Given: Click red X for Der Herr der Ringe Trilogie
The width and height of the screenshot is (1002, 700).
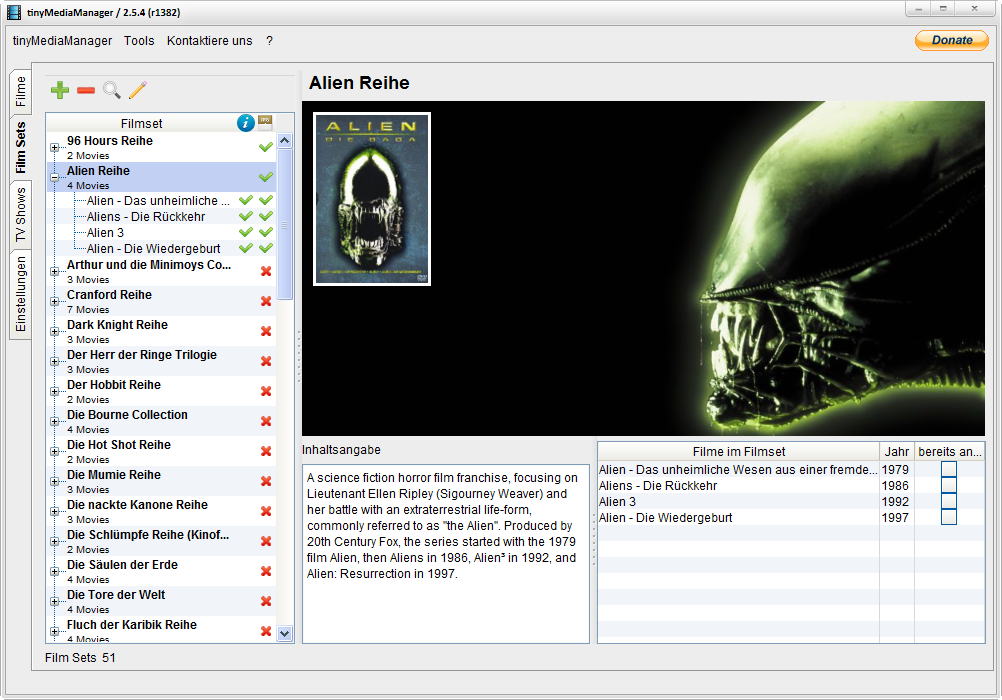Looking at the screenshot, I should point(266,361).
